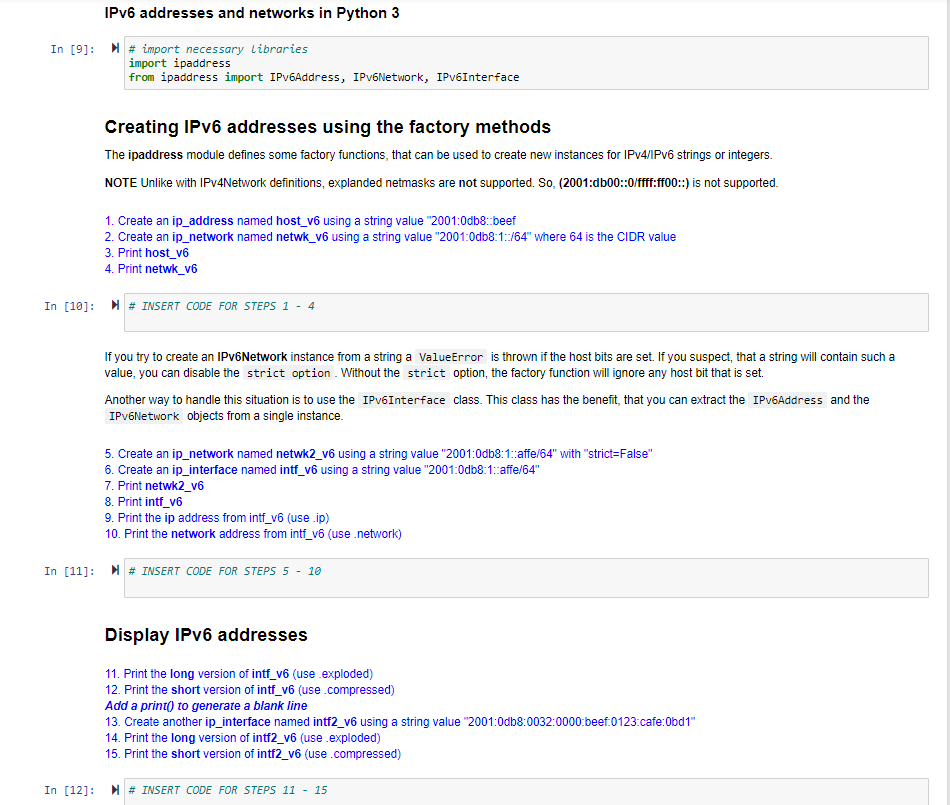Select the Creating IPv6 addresses heading cell
The width and height of the screenshot is (950, 805).
coord(327,127)
